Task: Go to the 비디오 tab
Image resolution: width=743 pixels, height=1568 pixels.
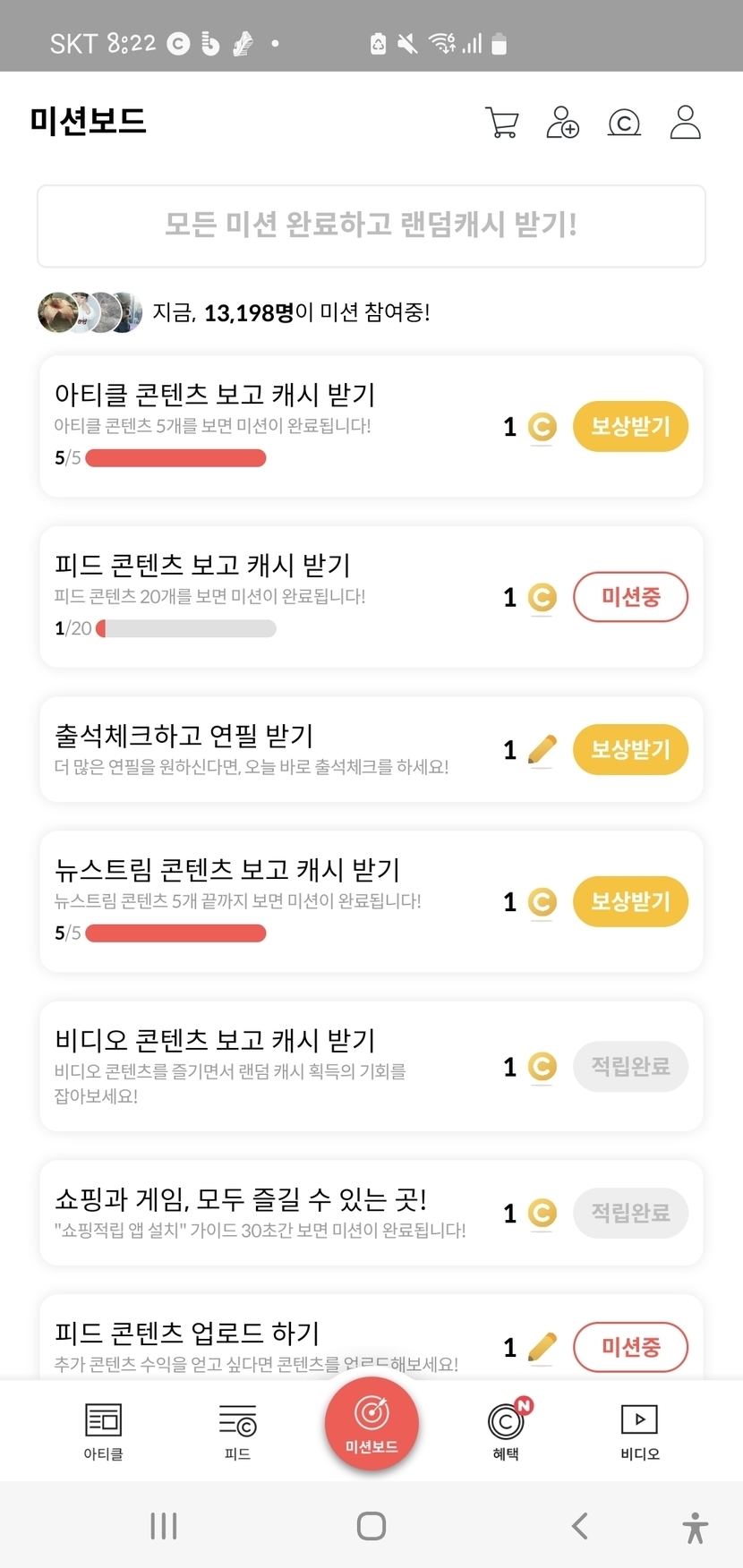Action: click(639, 1431)
